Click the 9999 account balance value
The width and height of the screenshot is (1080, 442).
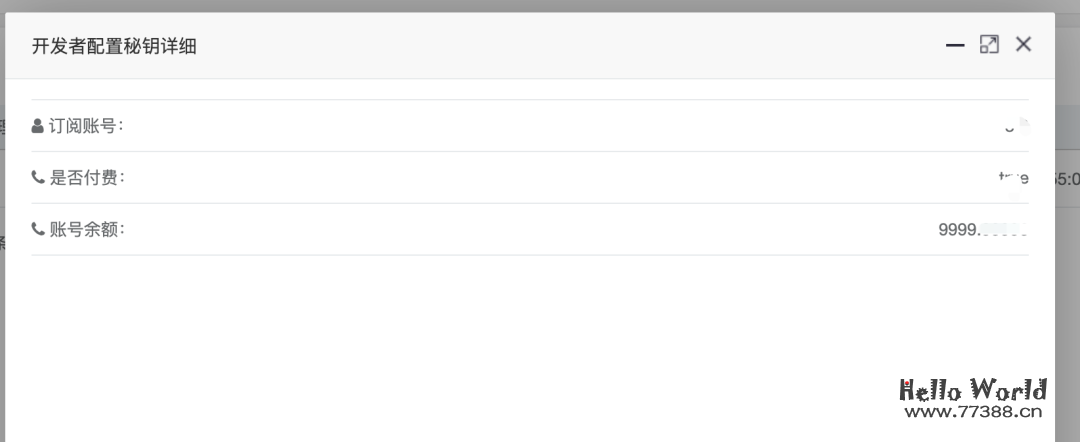982,230
